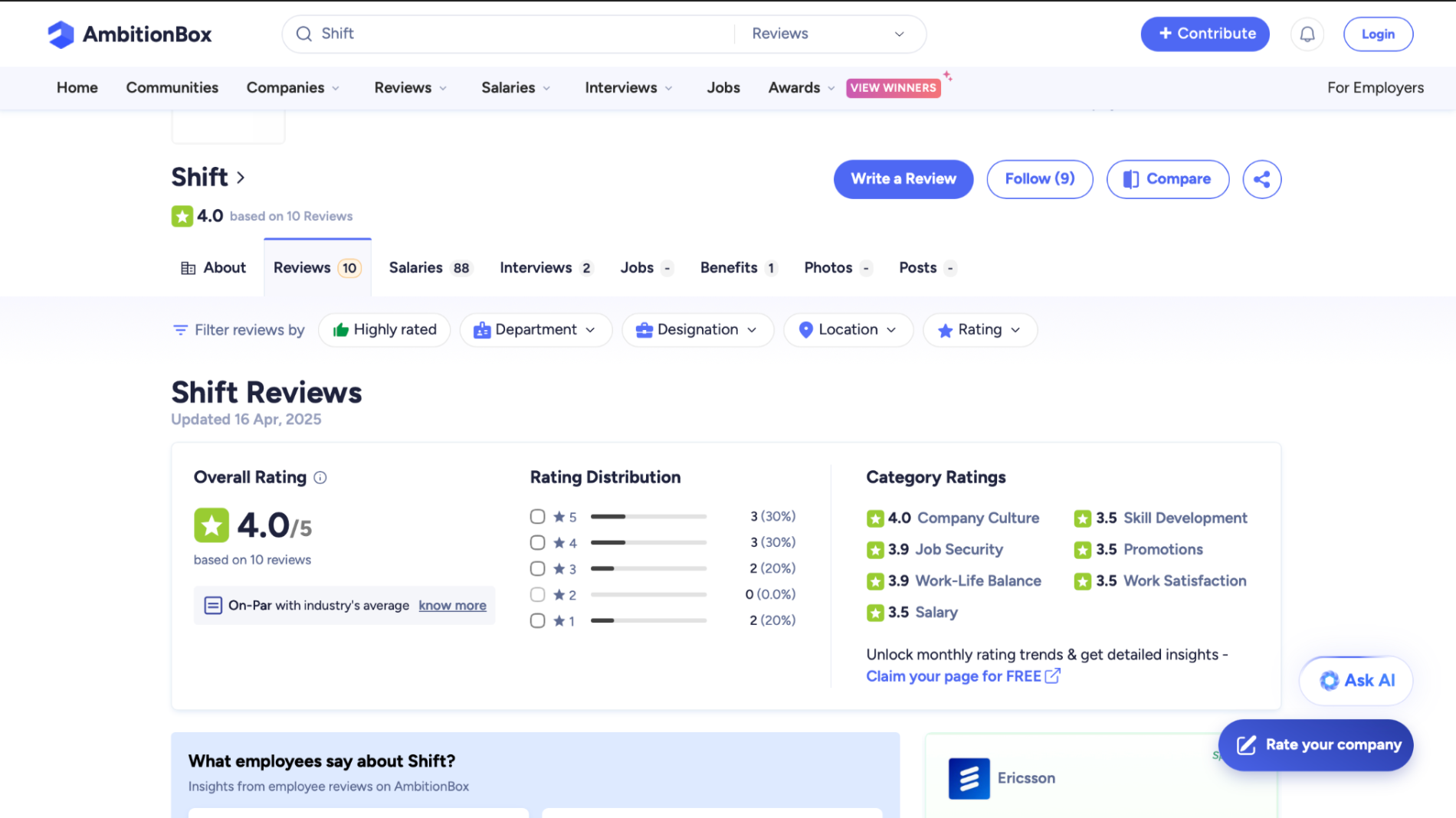Open the Location filter dropdown

click(848, 330)
